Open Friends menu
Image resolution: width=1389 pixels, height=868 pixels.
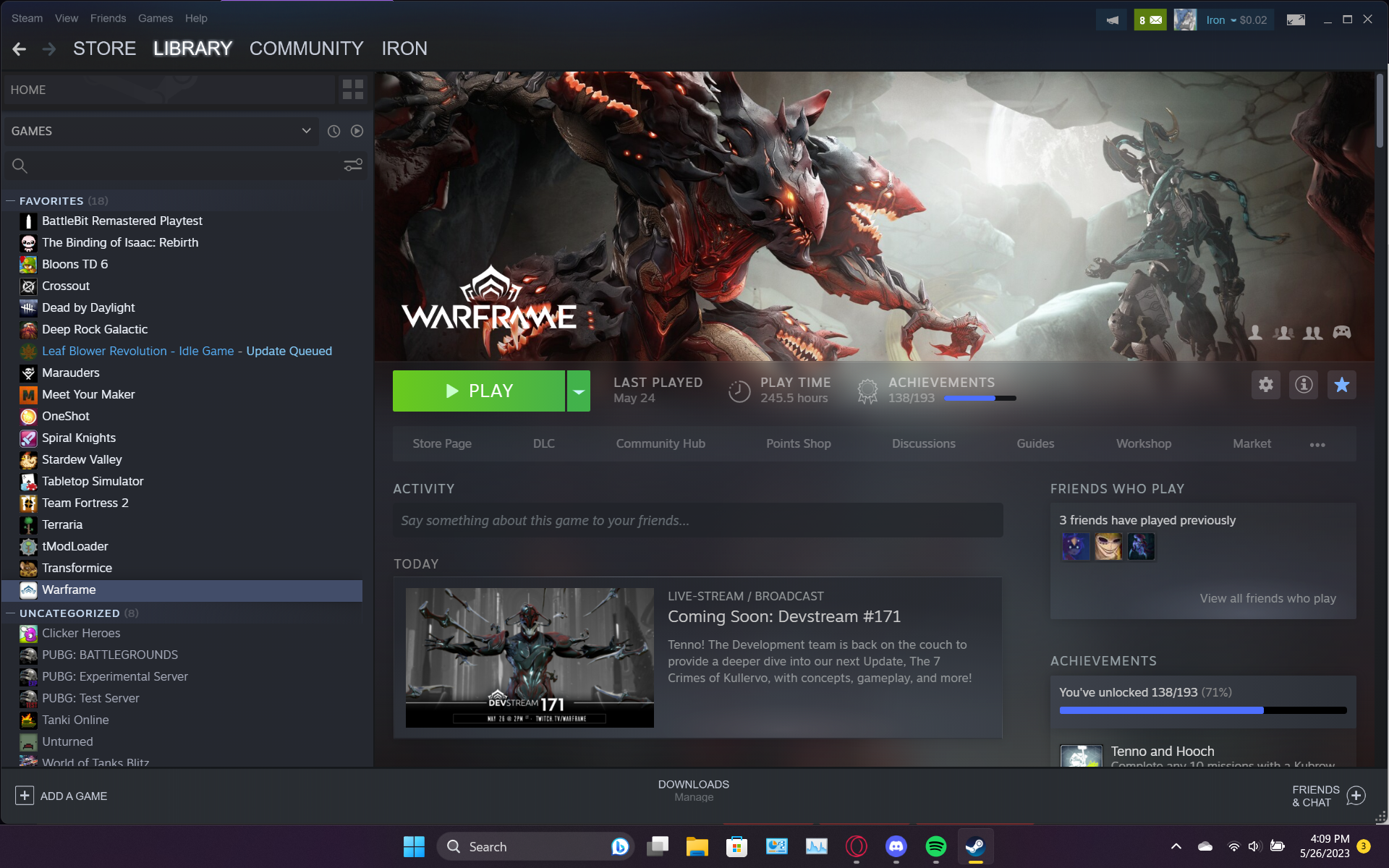pyautogui.click(x=108, y=18)
